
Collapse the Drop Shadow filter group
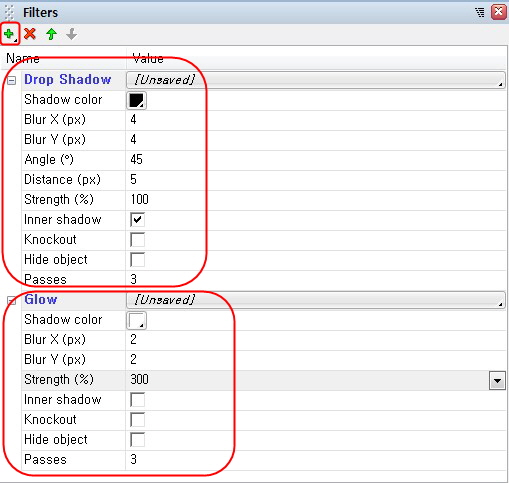[11, 80]
